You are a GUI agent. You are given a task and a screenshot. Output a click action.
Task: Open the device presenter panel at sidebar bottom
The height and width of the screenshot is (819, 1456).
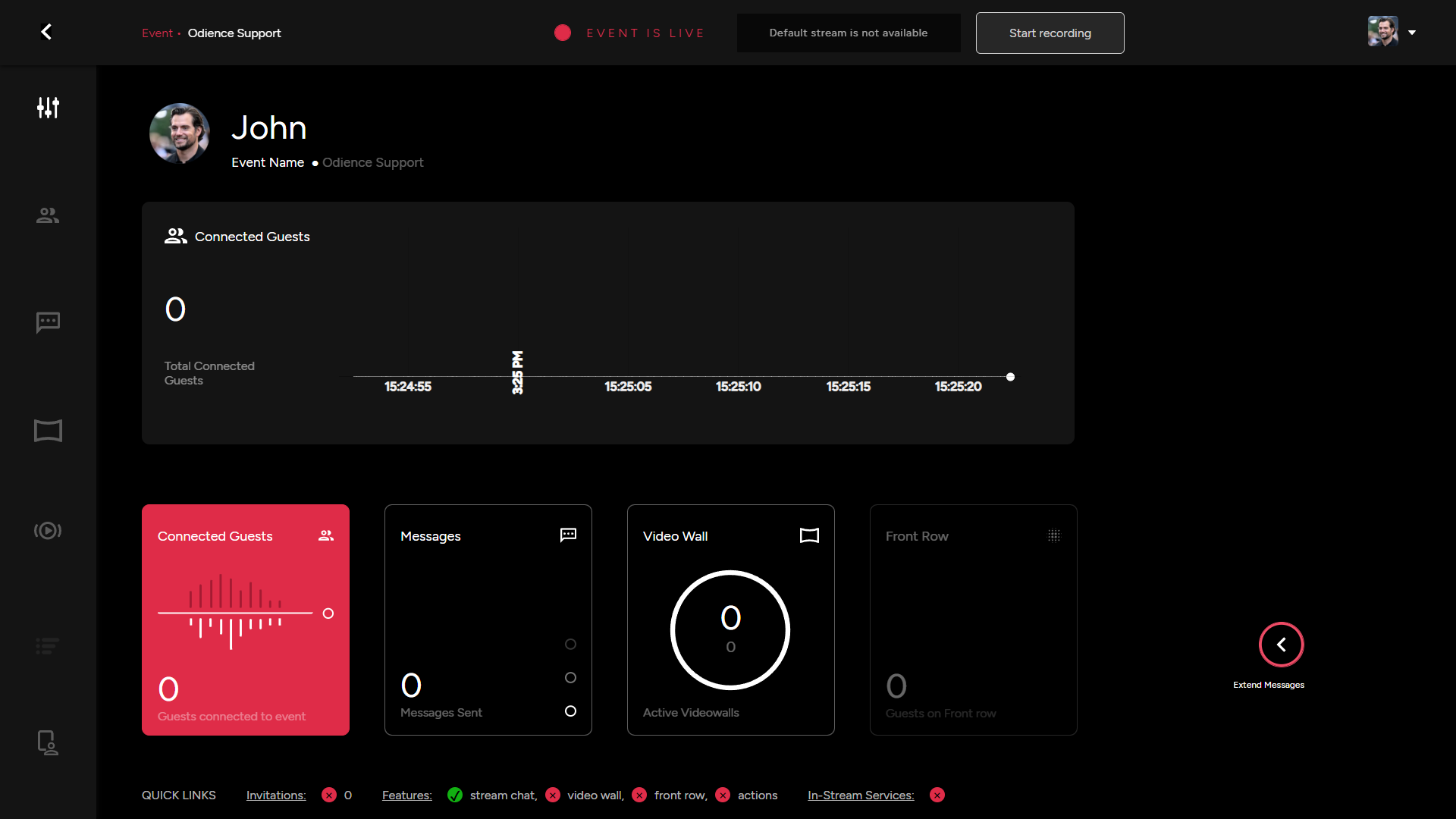pyautogui.click(x=47, y=743)
